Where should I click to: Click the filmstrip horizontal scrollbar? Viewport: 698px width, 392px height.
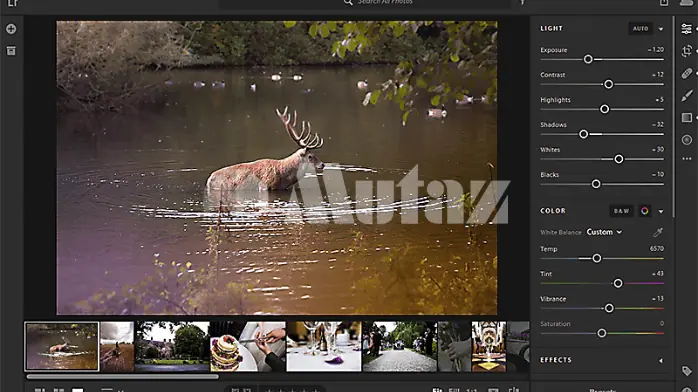point(122,376)
